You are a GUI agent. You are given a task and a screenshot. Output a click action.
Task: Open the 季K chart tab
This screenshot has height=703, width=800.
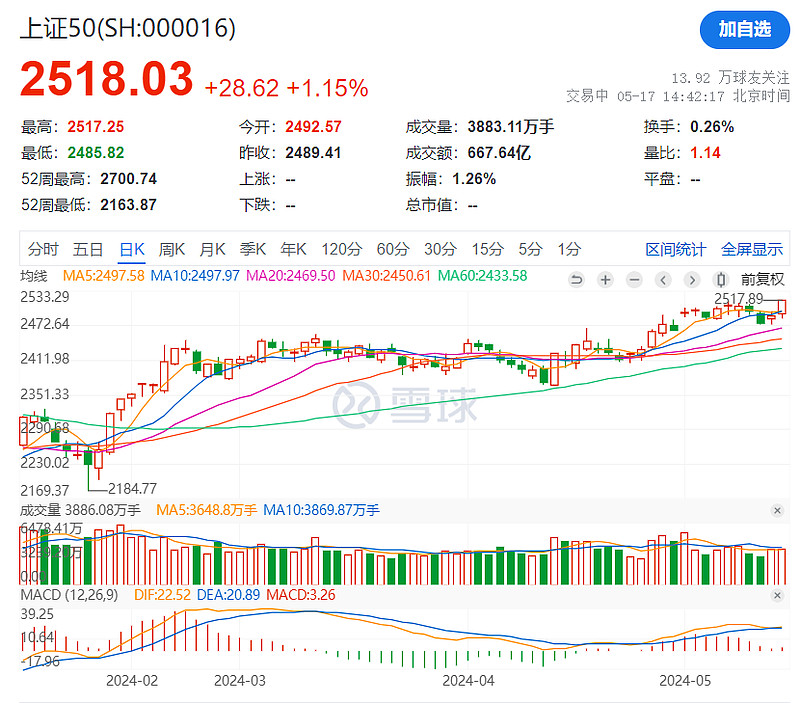[x=253, y=249]
